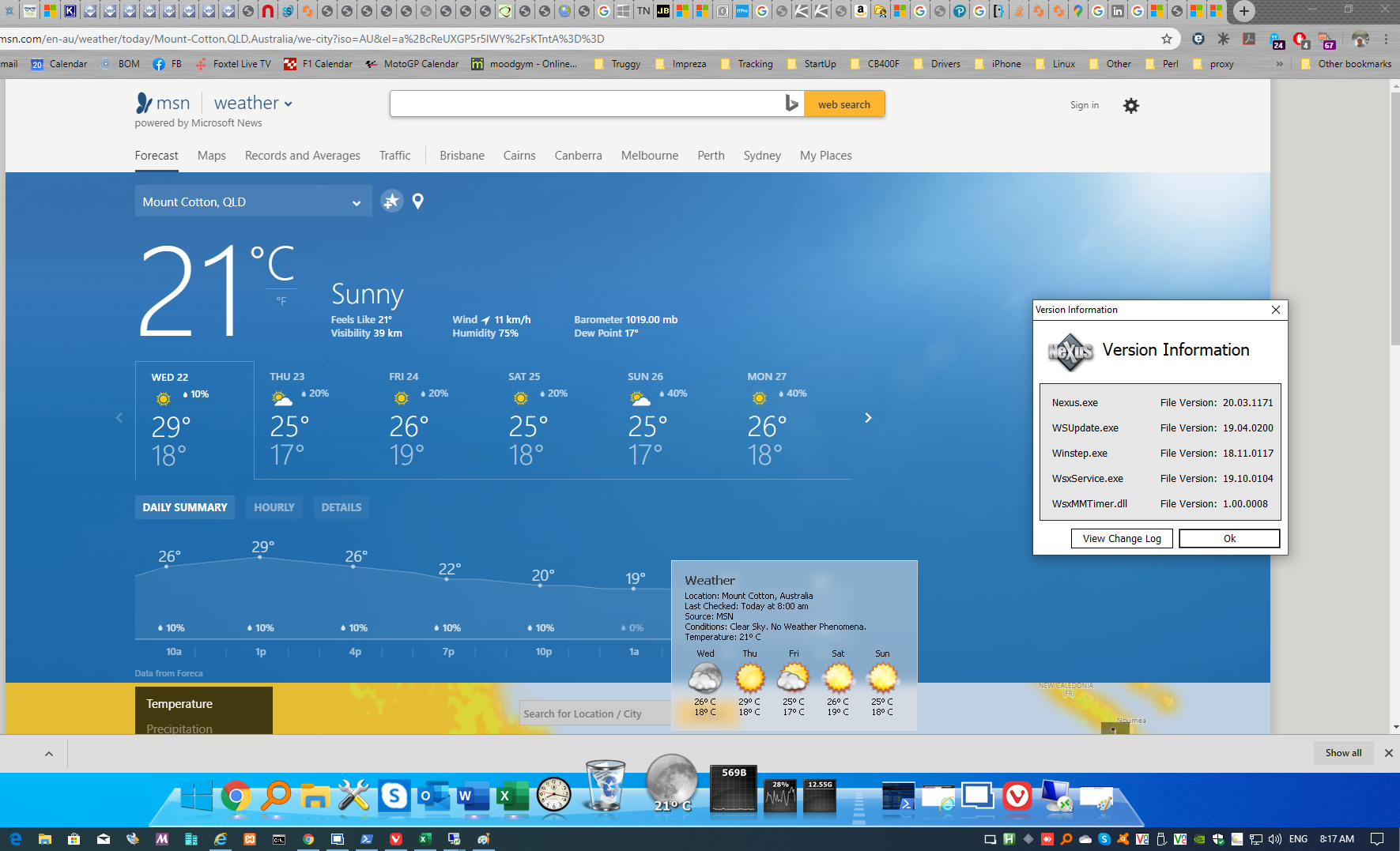Switch temperature units to °F
Screen dimensions: 1400x851
[x=281, y=302]
